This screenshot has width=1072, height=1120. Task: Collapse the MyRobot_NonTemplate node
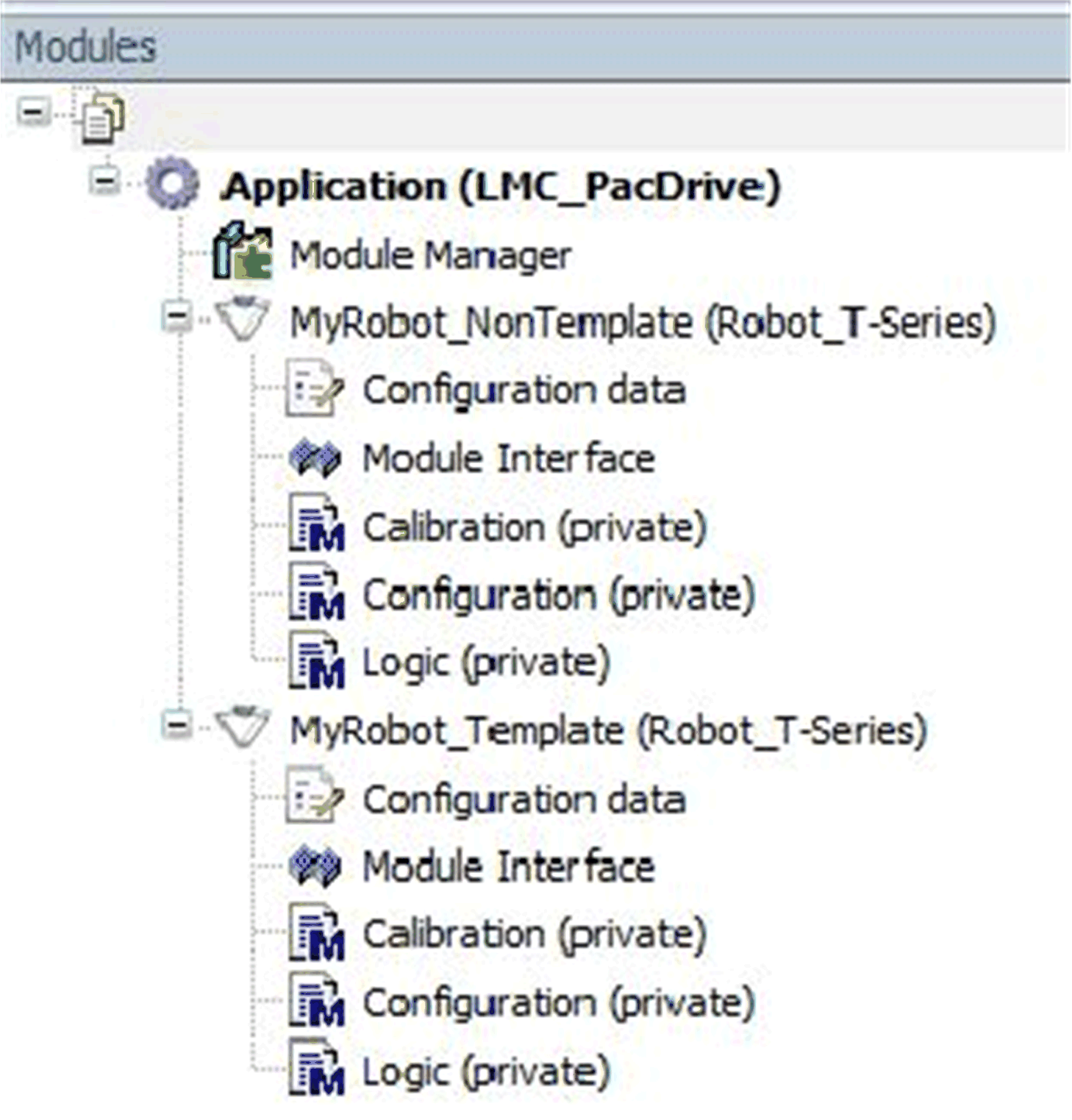177,318
